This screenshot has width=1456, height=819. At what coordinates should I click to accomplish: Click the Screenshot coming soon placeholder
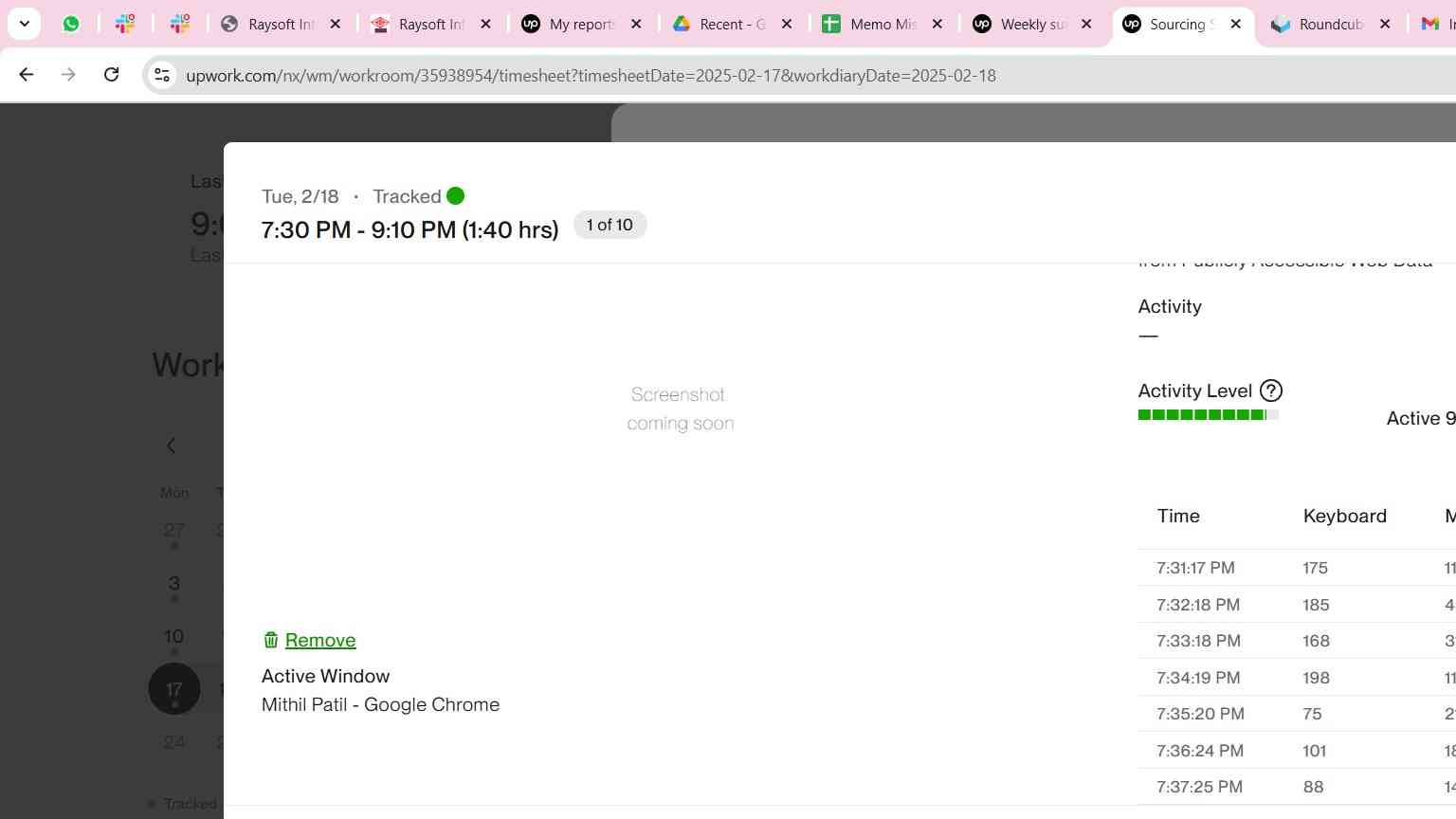pos(680,409)
